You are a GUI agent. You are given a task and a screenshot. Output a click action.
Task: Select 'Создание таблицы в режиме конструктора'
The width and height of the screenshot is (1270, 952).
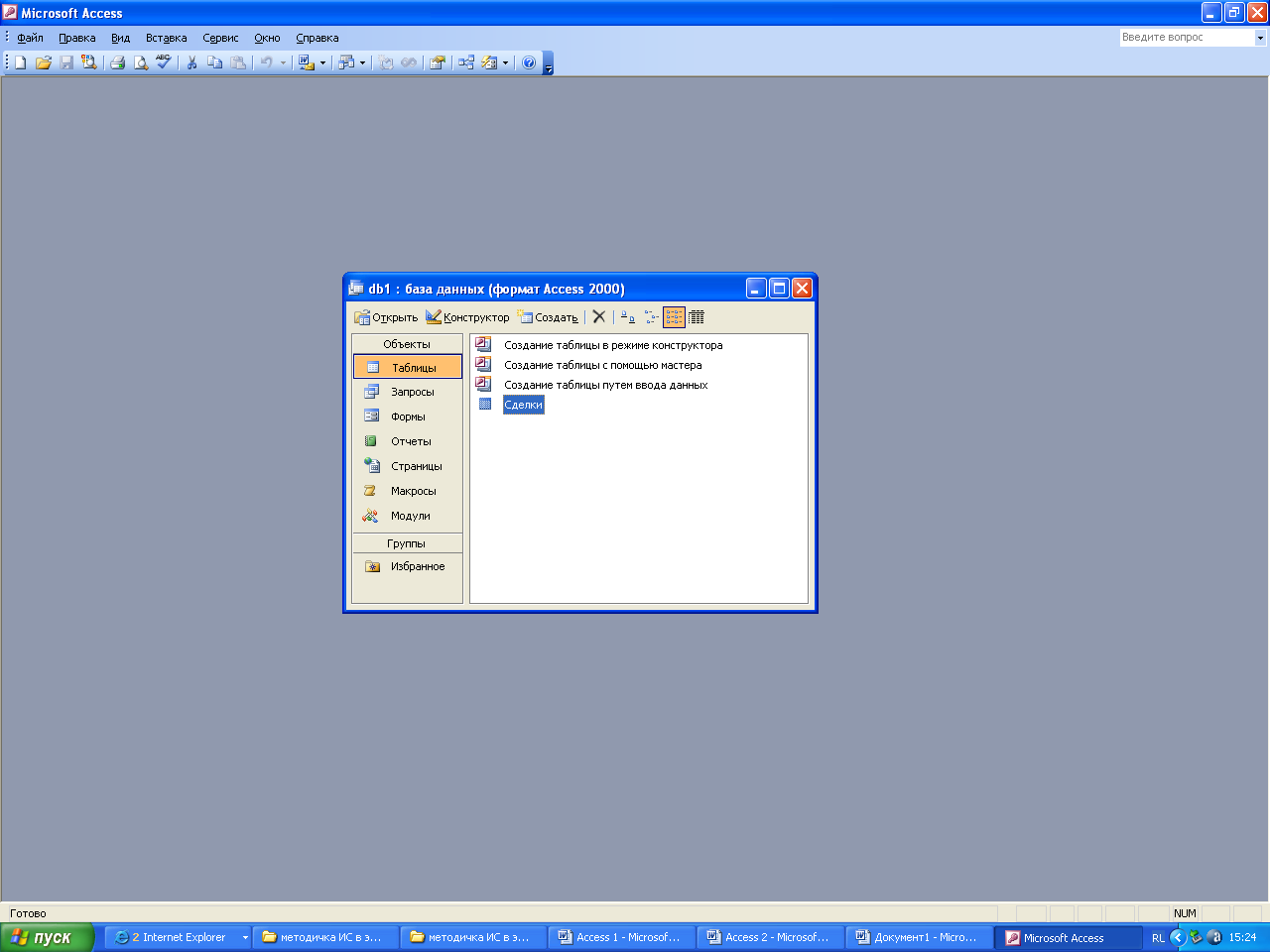pos(613,345)
